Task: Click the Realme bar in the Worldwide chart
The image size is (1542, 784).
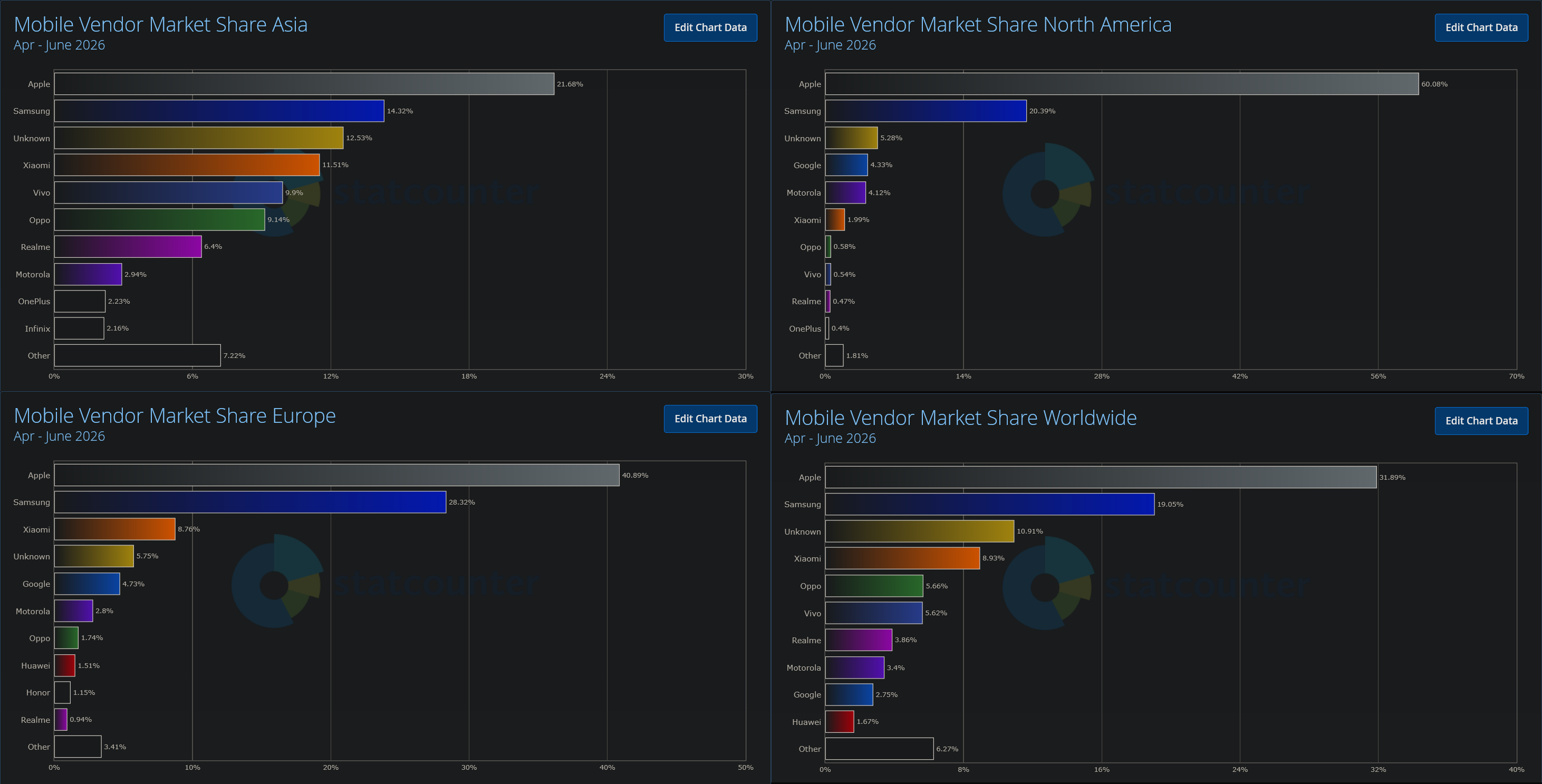Action: pos(859,640)
